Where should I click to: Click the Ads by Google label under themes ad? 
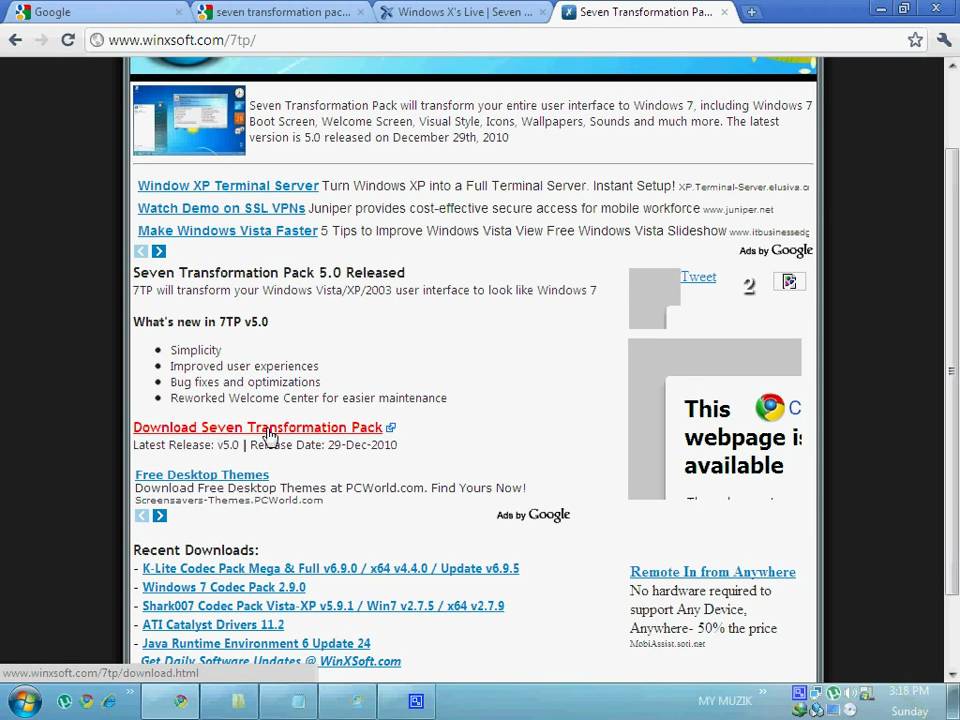pyautogui.click(x=533, y=515)
